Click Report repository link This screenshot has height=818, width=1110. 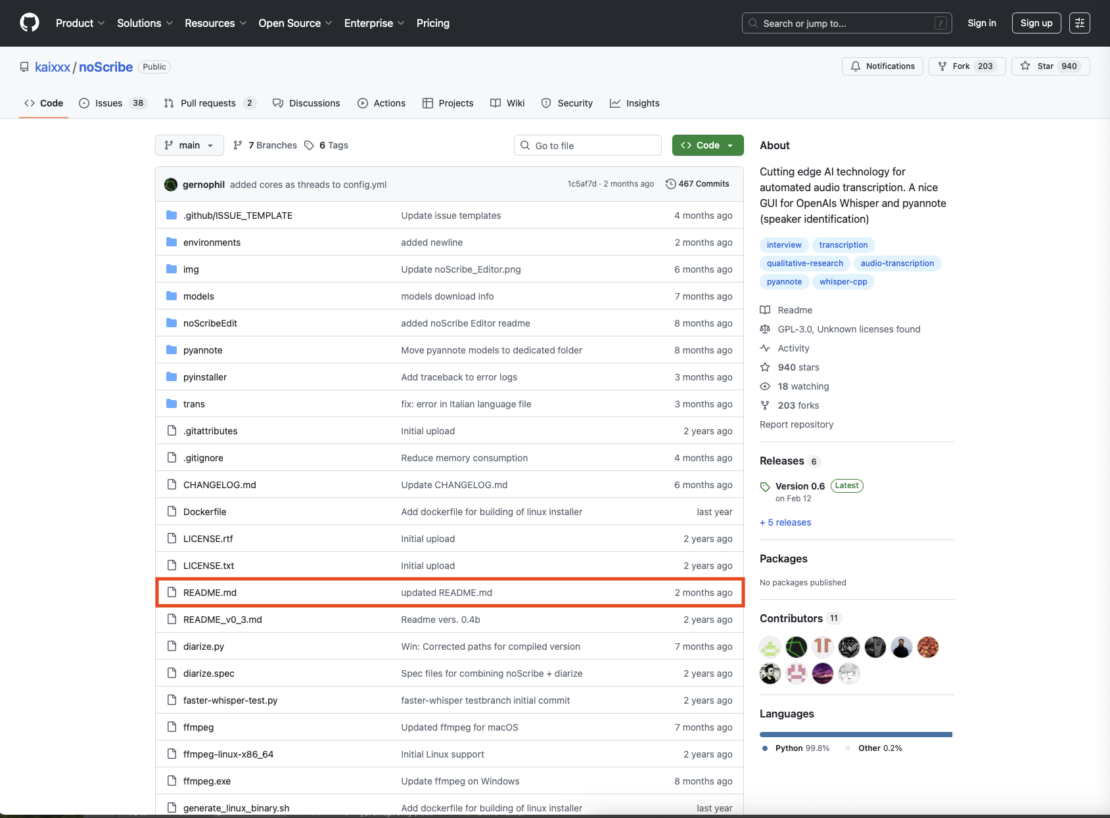click(x=796, y=425)
